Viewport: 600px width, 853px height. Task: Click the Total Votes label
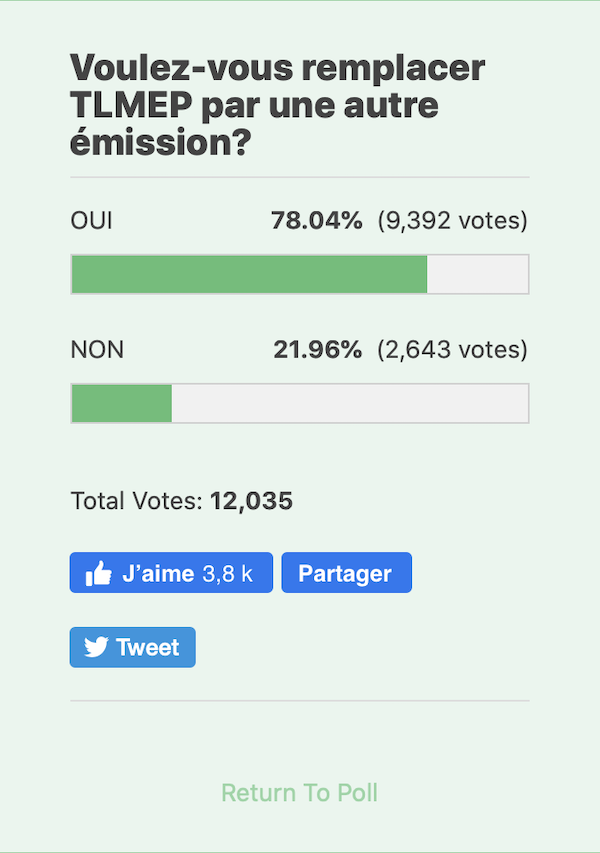[x=137, y=501]
